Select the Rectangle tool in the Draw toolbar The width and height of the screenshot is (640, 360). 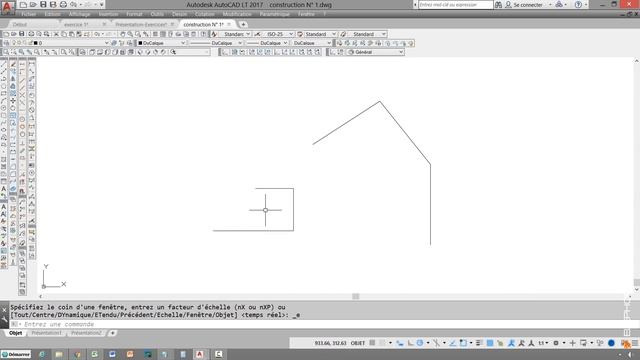tap(4, 93)
